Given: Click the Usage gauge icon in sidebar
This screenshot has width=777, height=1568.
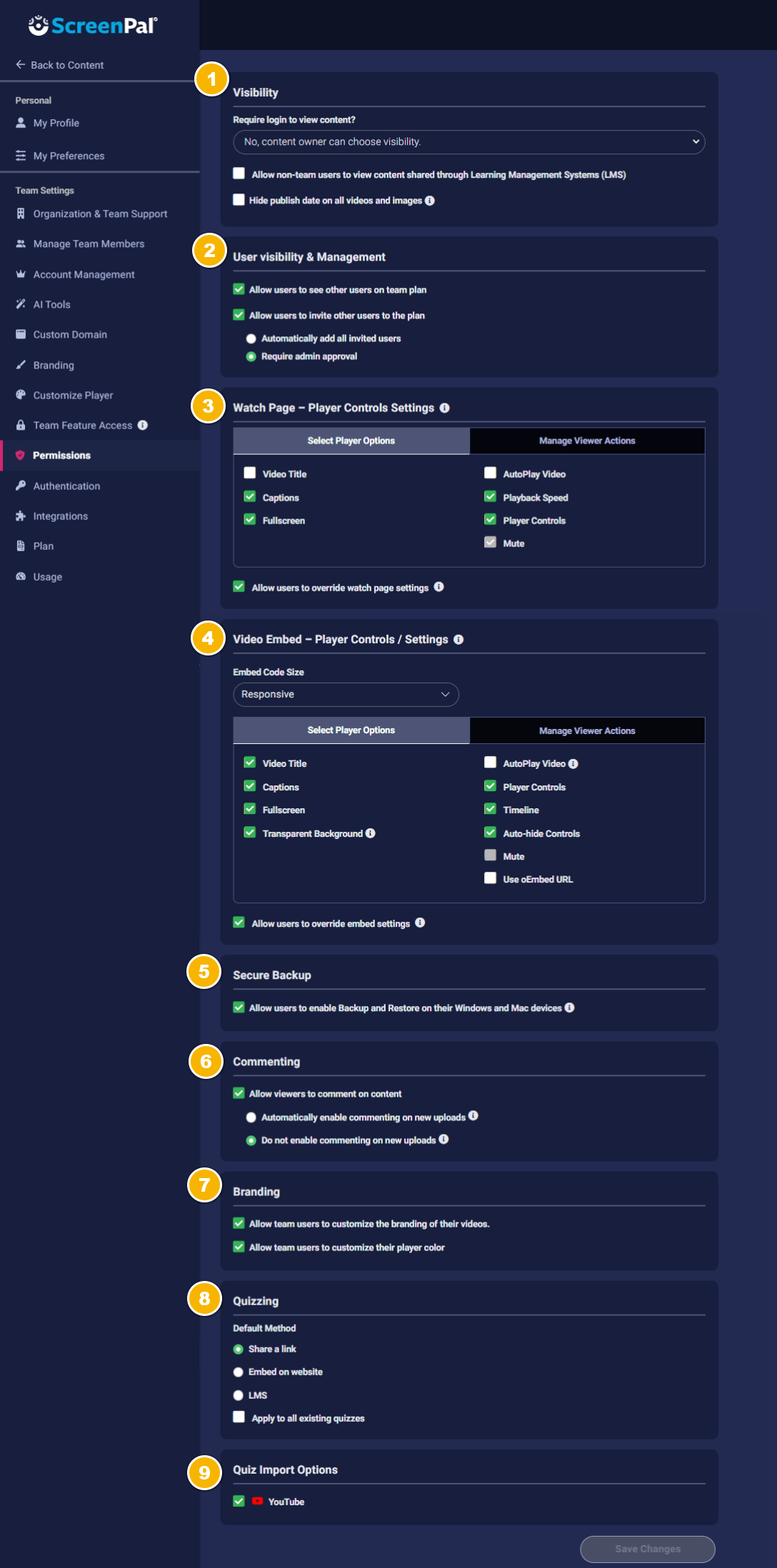Looking at the screenshot, I should point(21,576).
